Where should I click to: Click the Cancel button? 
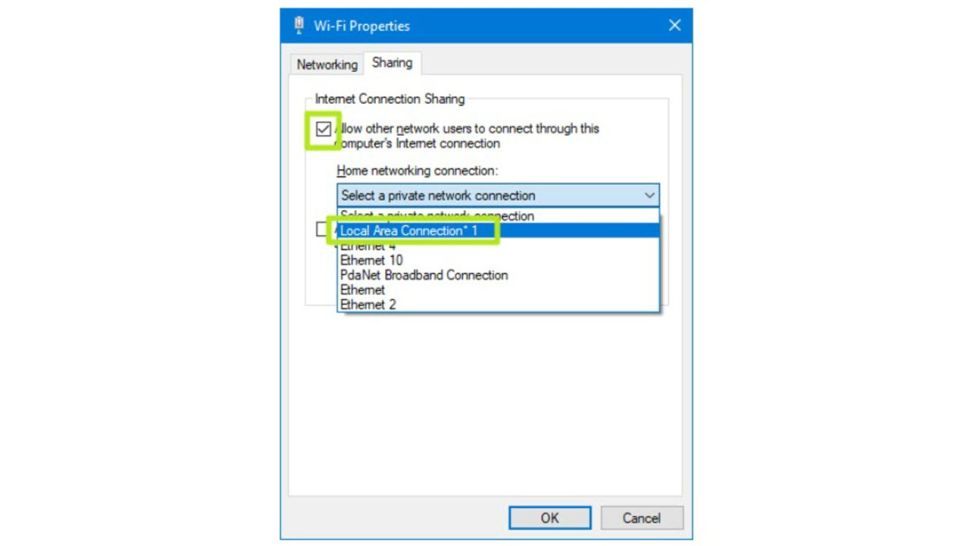coord(642,518)
